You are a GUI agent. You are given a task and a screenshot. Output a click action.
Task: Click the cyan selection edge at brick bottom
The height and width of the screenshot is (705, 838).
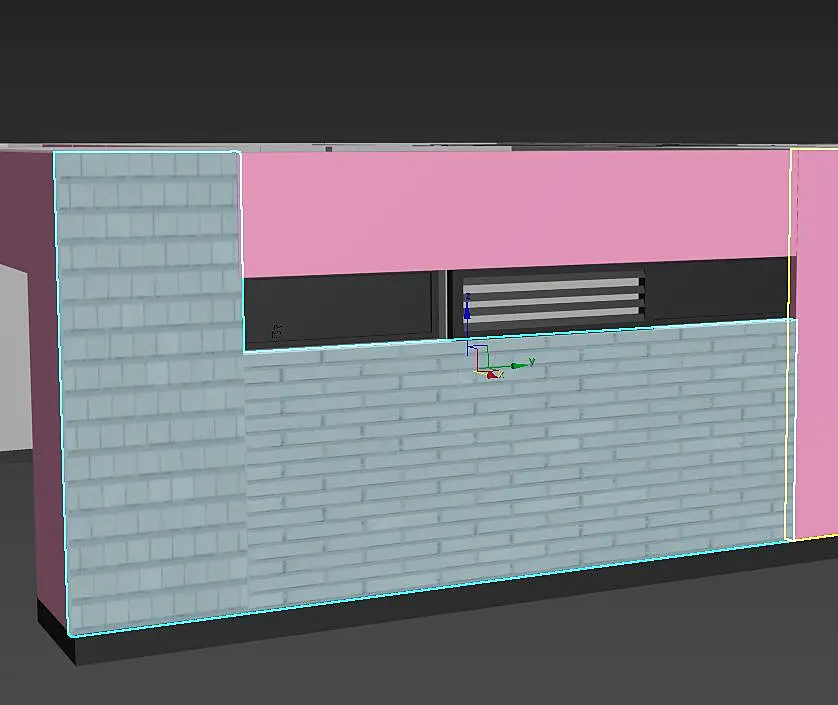click(x=428, y=588)
